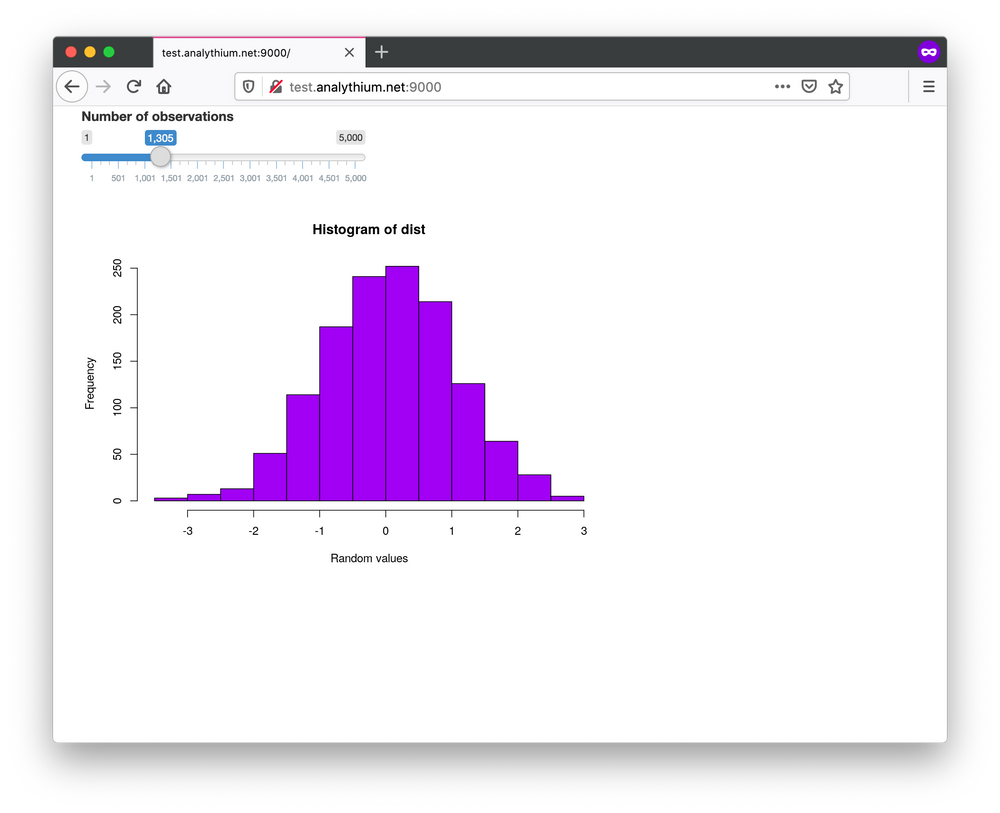Click the yellow minimize traffic light

pyautogui.click(x=88, y=52)
